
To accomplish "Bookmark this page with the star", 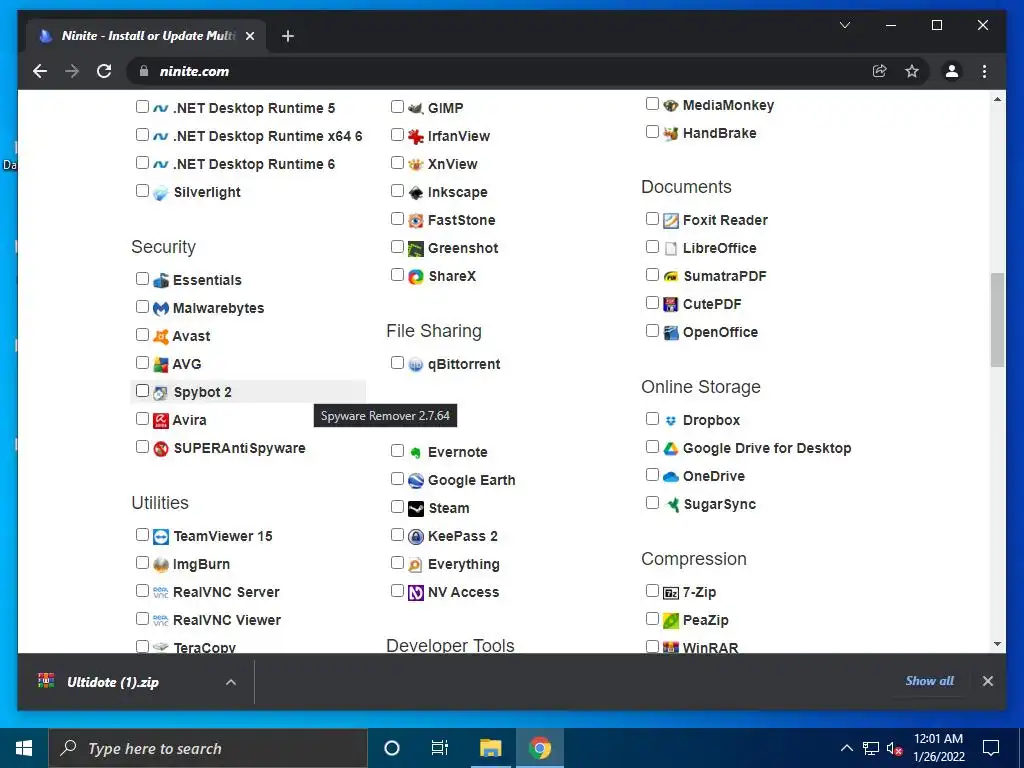I will point(912,71).
